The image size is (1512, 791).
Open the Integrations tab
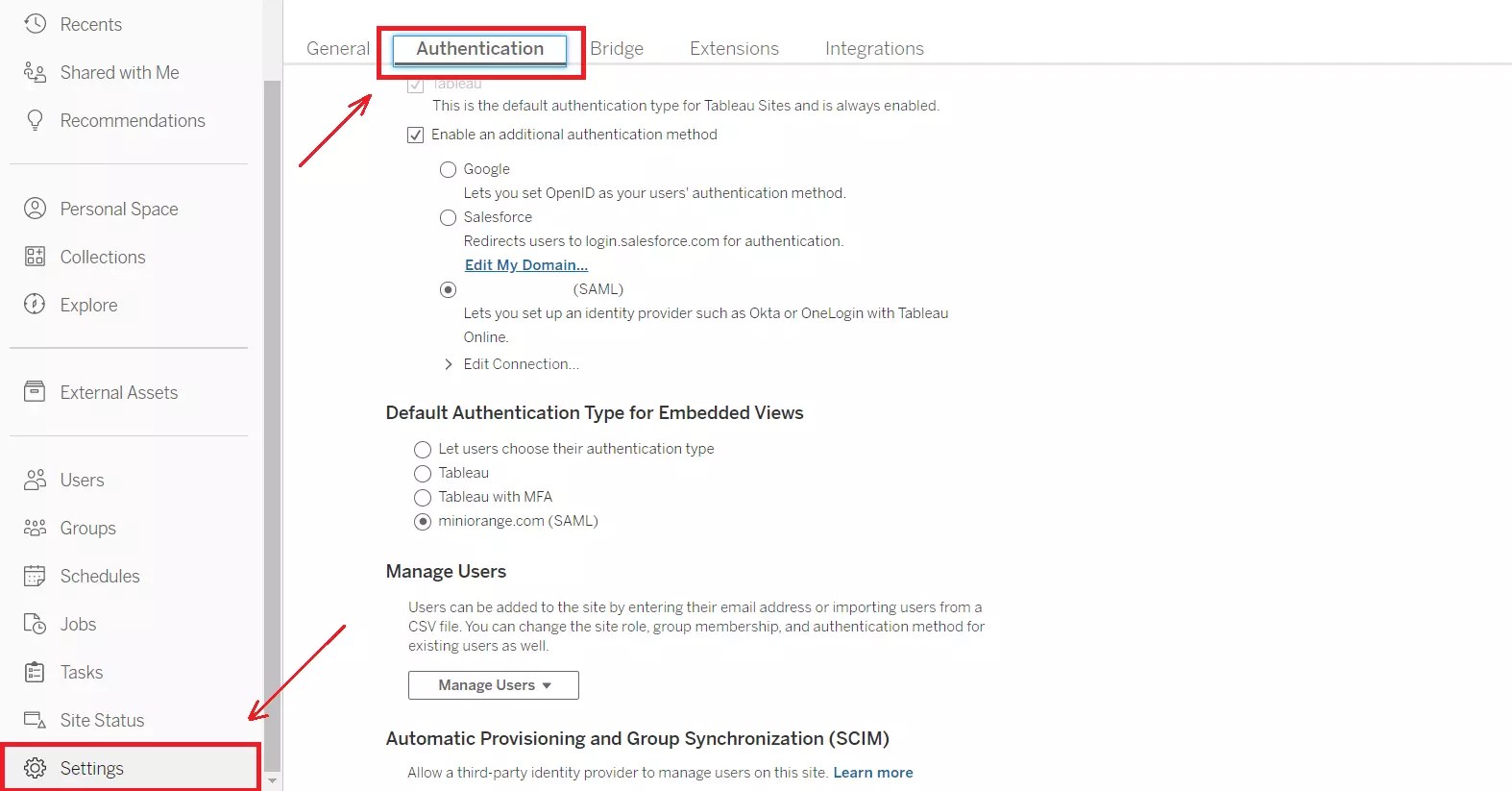coord(873,48)
